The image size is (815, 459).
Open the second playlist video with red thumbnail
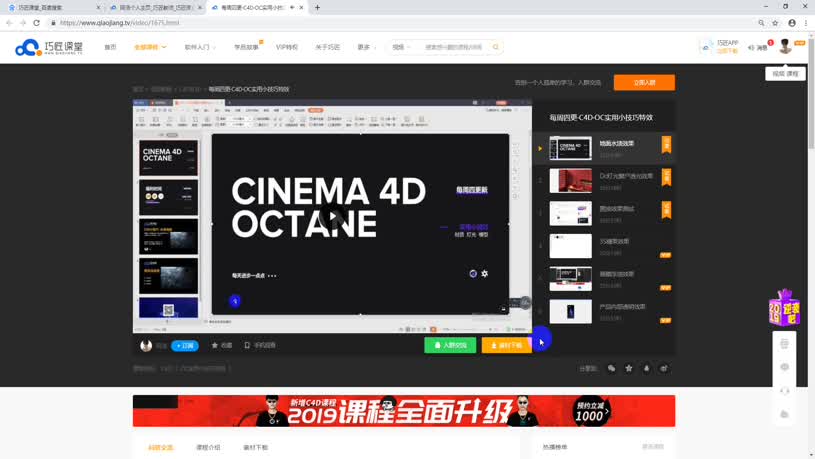click(x=570, y=180)
